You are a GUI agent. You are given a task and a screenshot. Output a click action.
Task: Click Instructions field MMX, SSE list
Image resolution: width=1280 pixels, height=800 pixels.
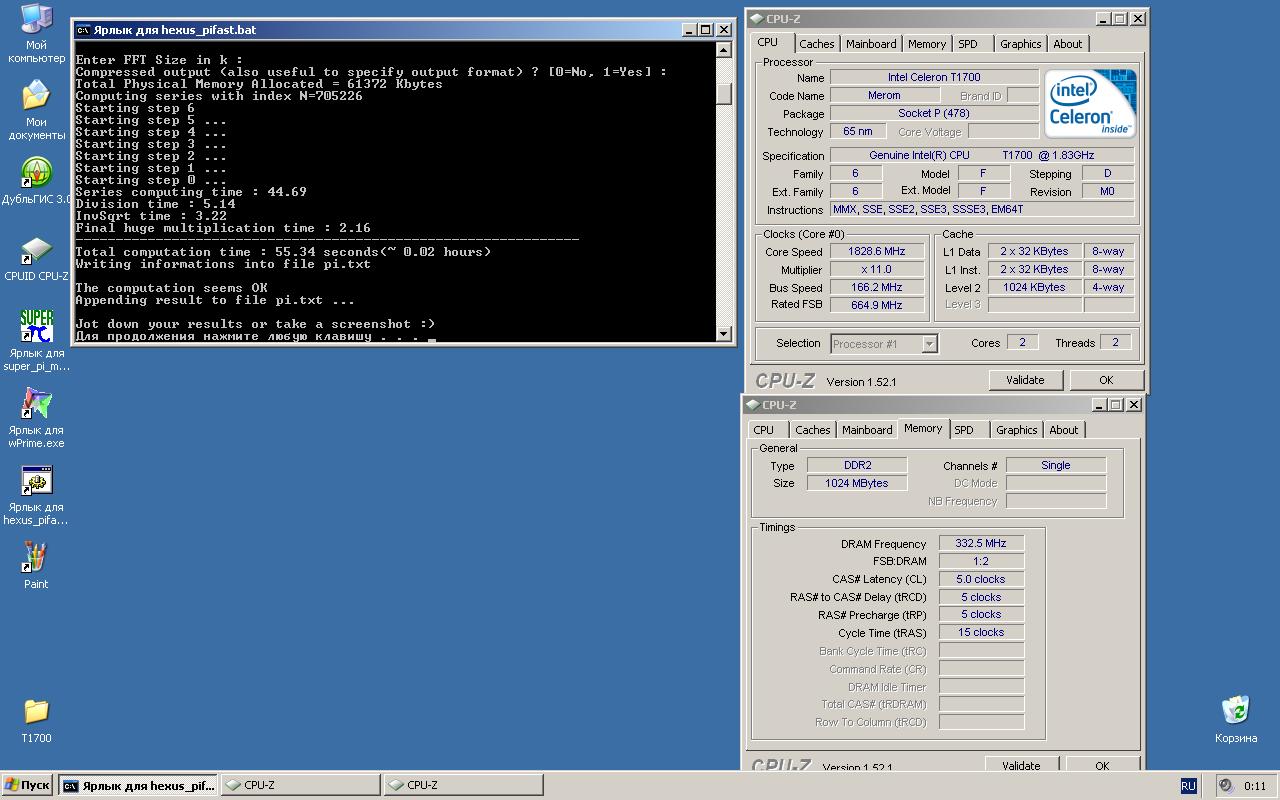982,209
